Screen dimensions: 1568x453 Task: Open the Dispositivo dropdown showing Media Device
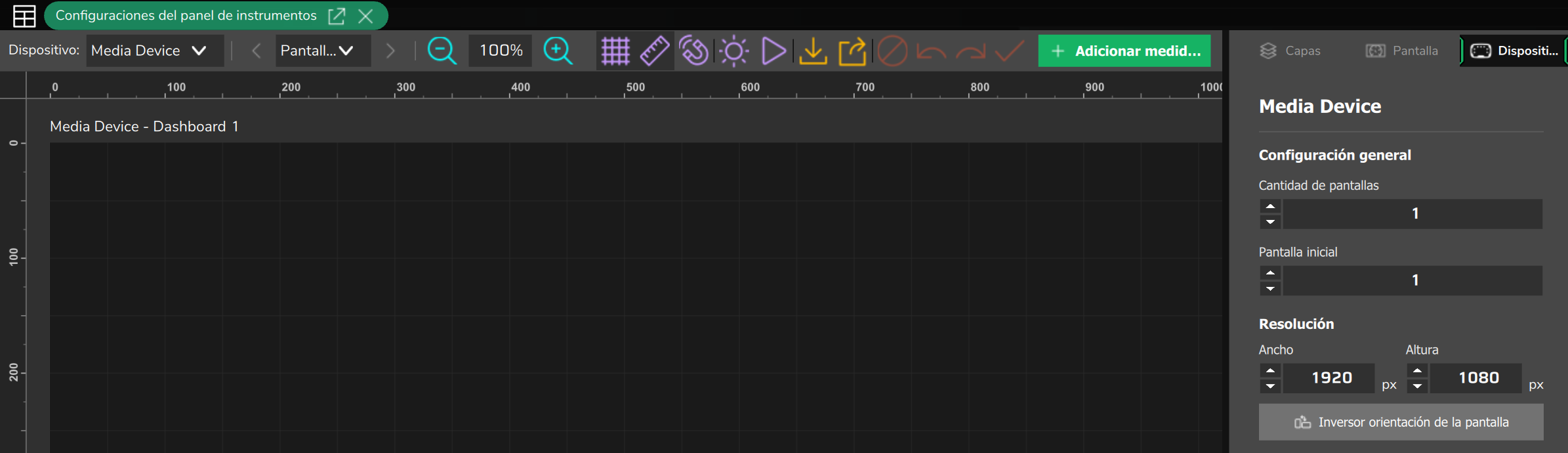155,51
